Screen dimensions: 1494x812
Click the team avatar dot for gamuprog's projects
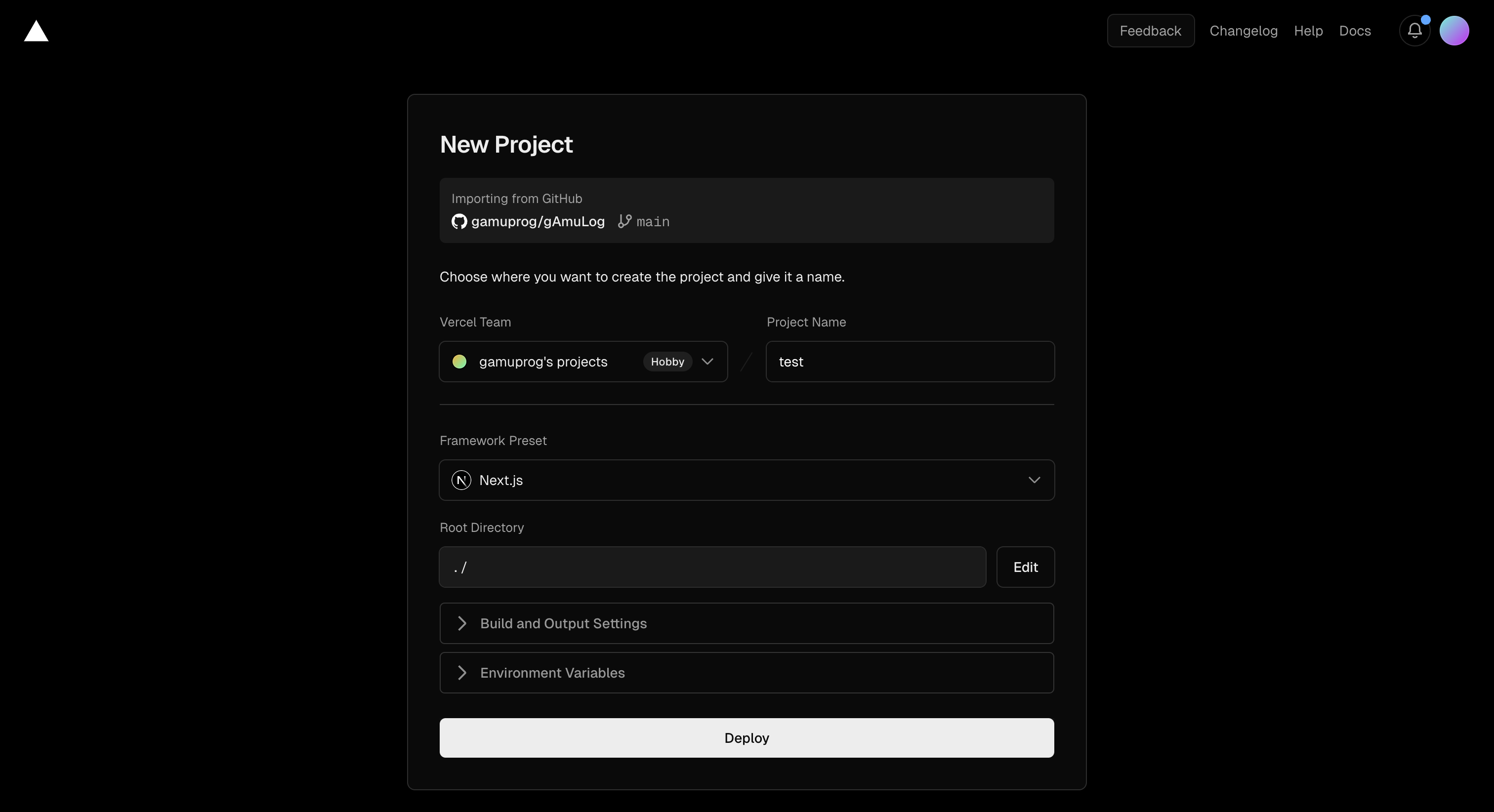[459, 362]
